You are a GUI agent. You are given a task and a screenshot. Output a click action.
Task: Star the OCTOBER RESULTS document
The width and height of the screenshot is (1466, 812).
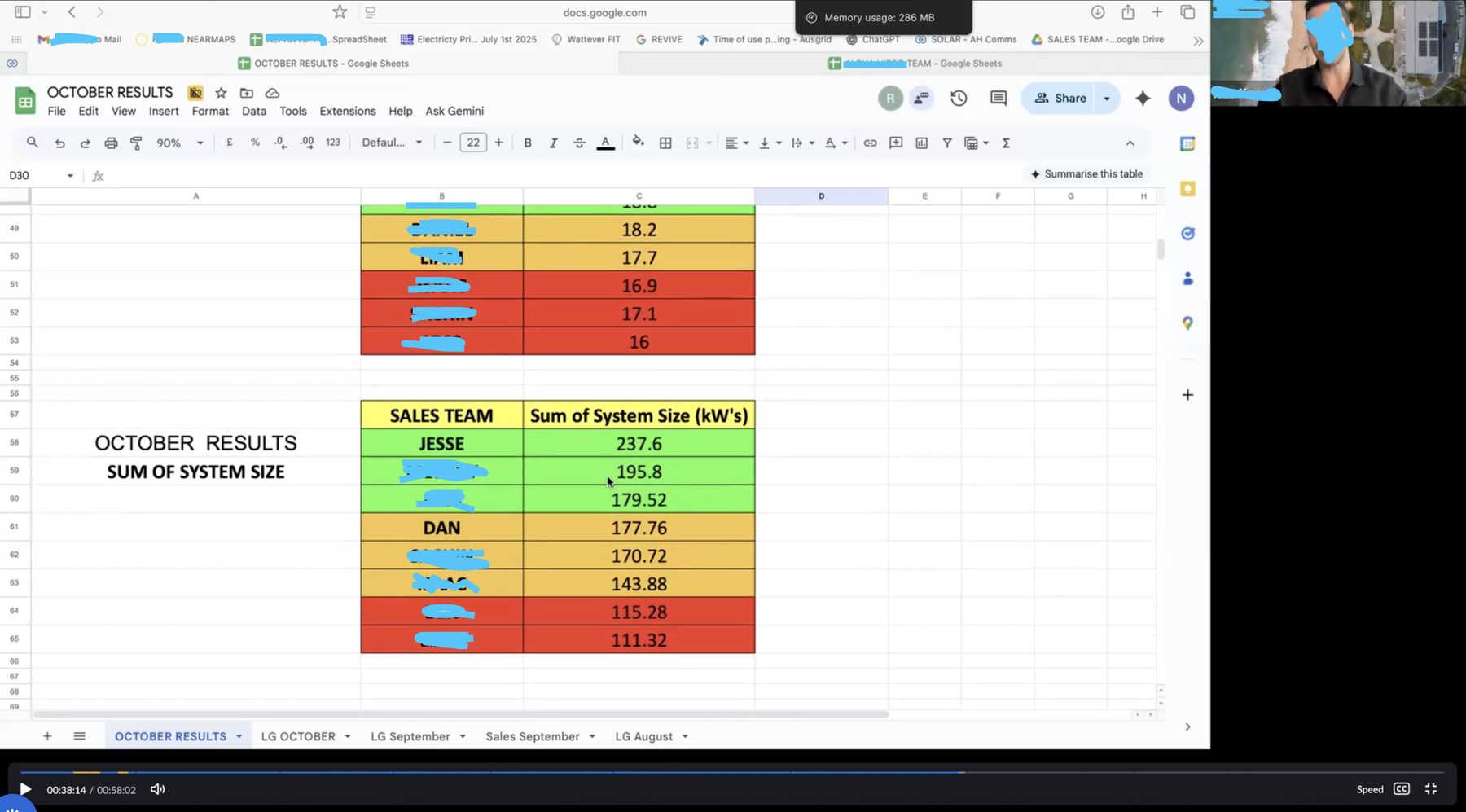coord(221,93)
